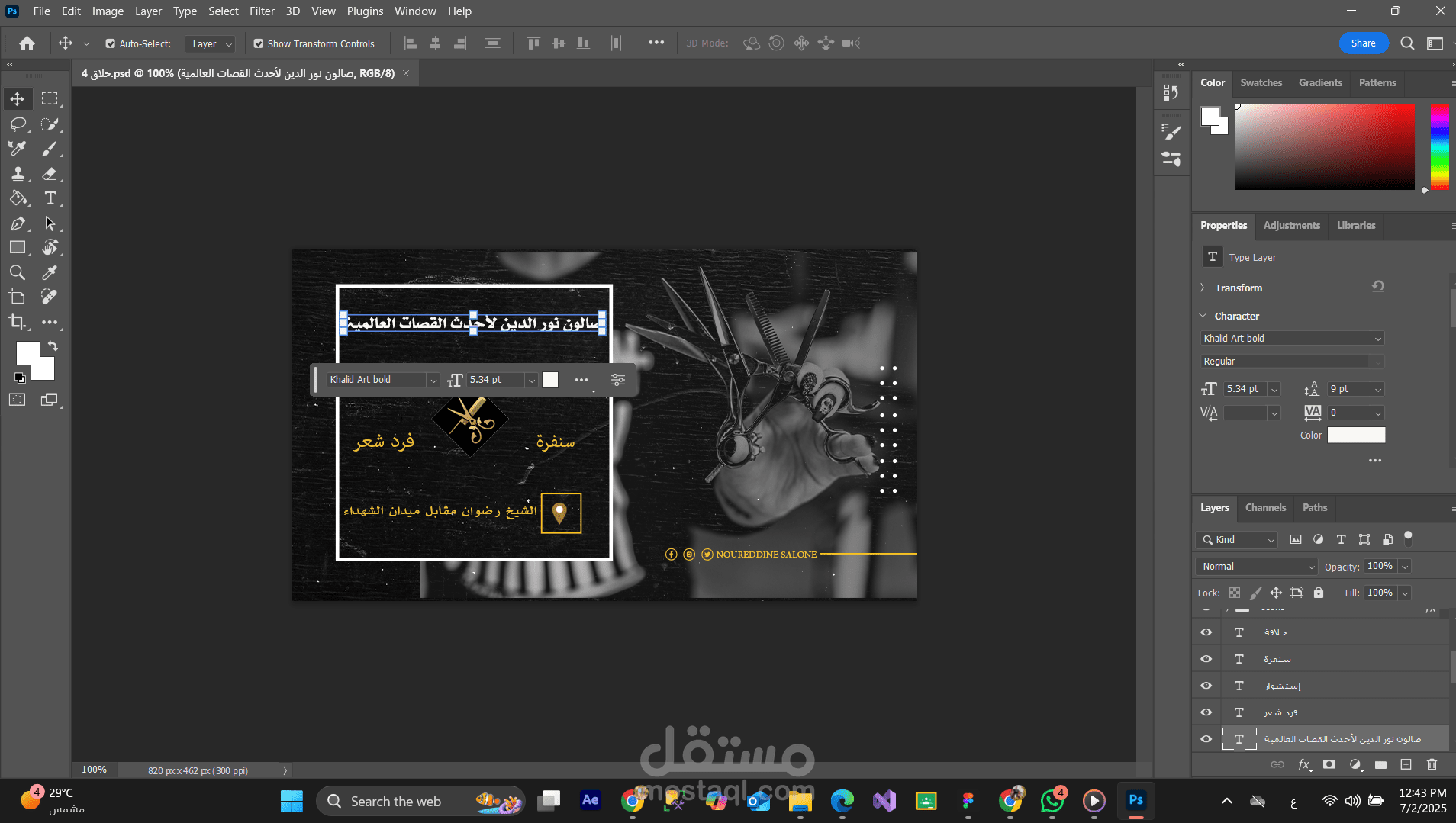Select the Zoom magnifier tool
This screenshot has width=1456, height=823.
click(x=17, y=272)
